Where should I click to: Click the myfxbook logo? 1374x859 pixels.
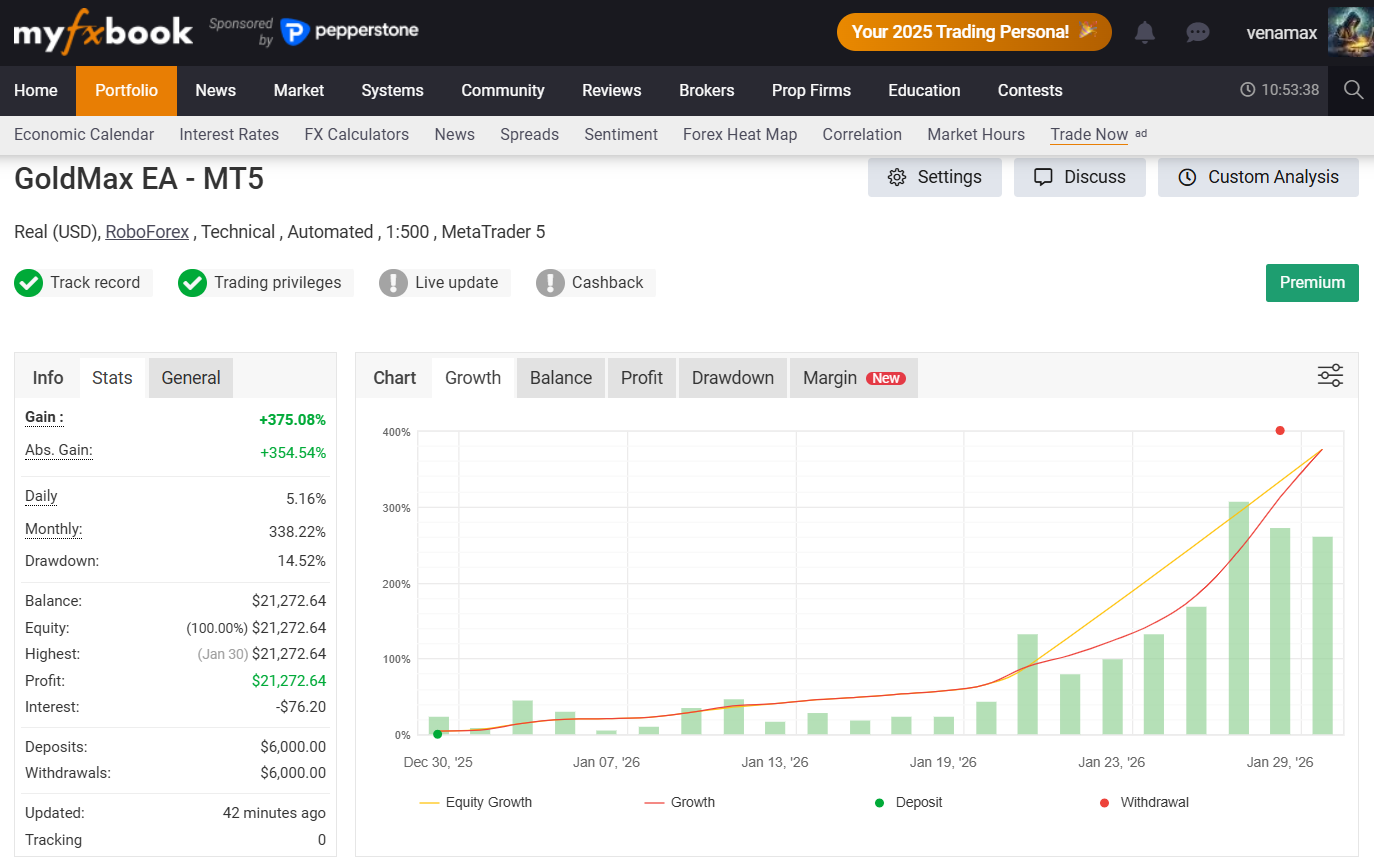coord(102,32)
